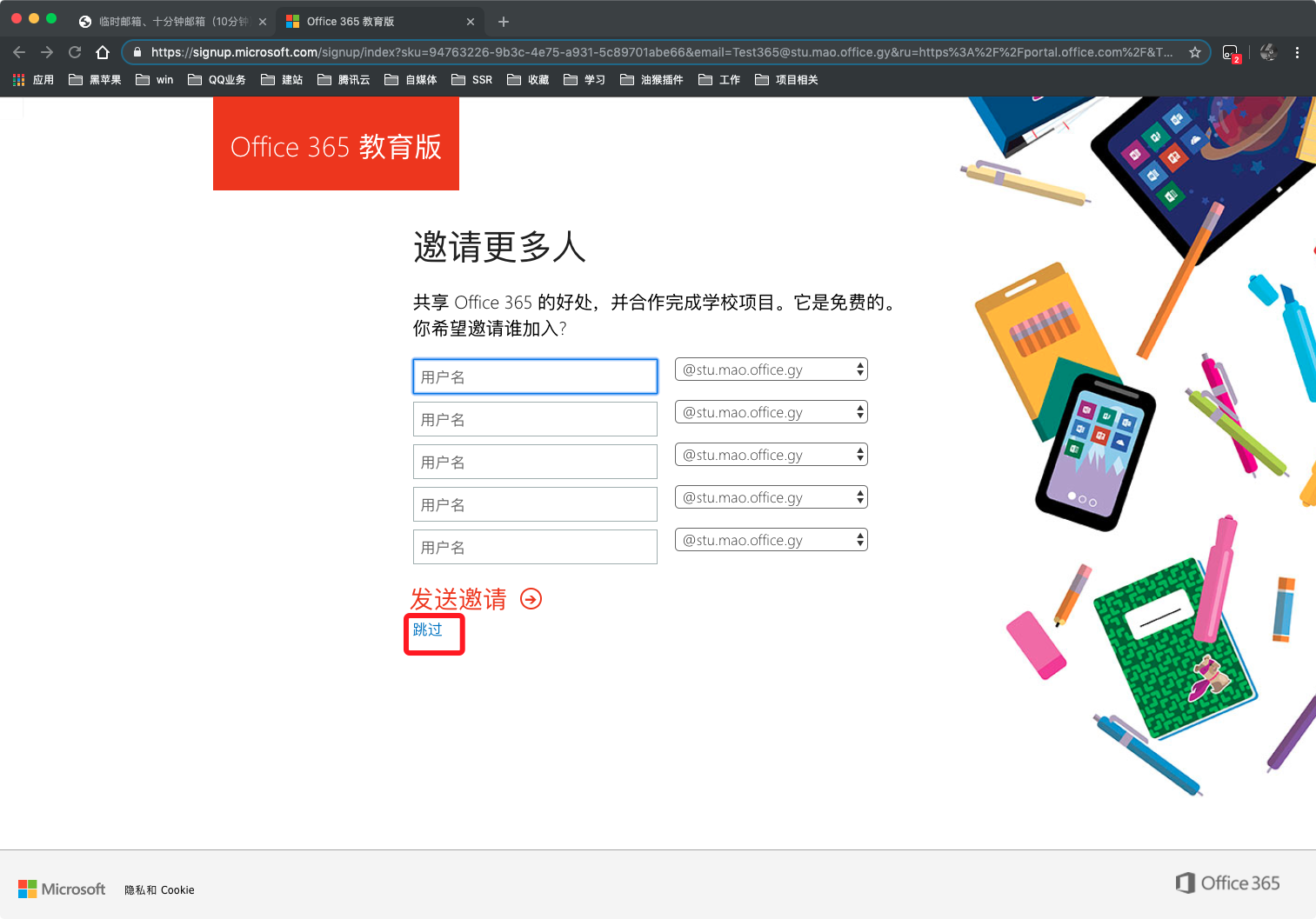Image resolution: width=1316 pixels, height=919 pixels.
Task: Open the win bookmark folder
Action: coord(154,80)
